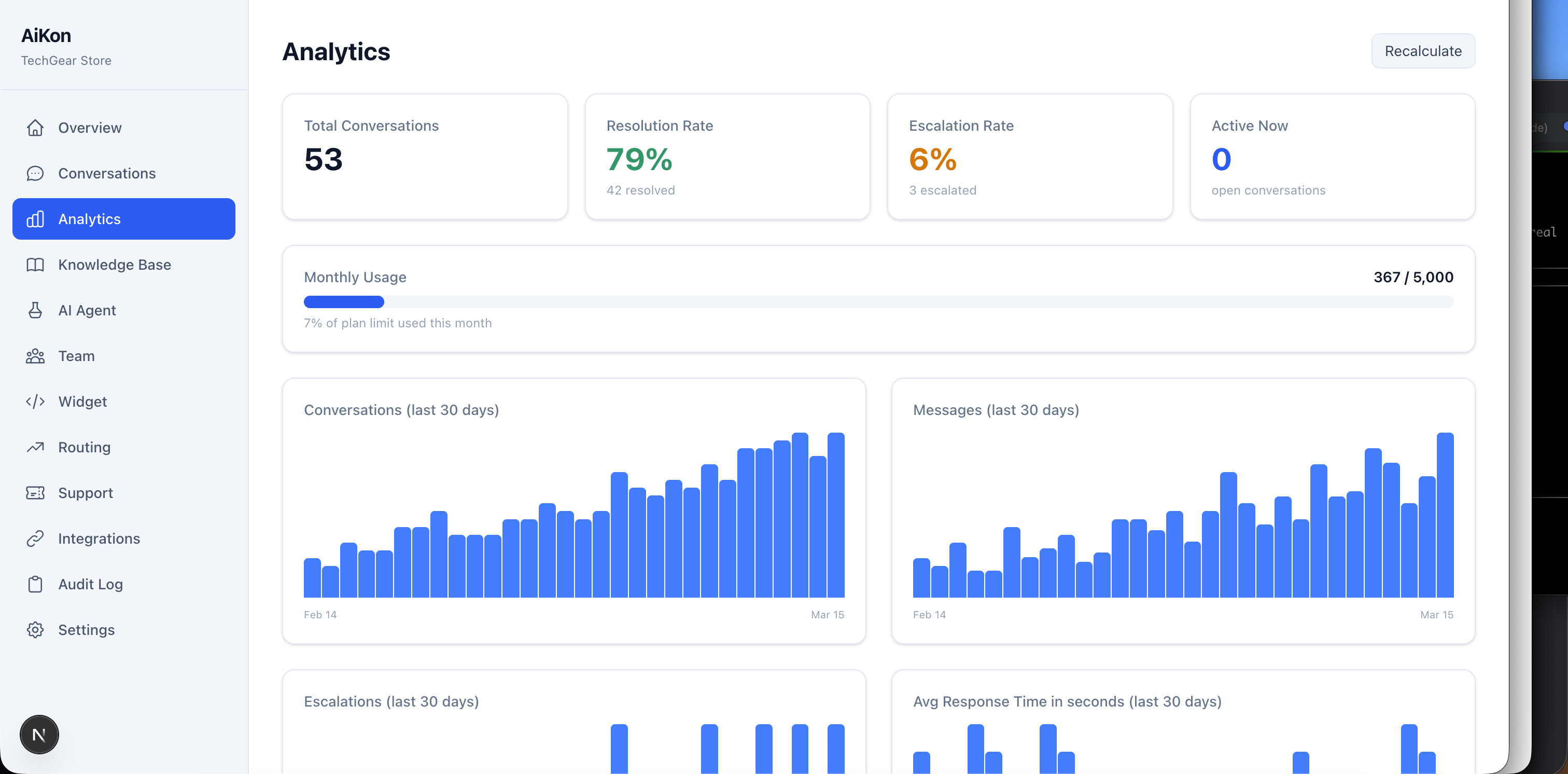
Task: Click the Recalculate button
Action: coord(1422,51)
